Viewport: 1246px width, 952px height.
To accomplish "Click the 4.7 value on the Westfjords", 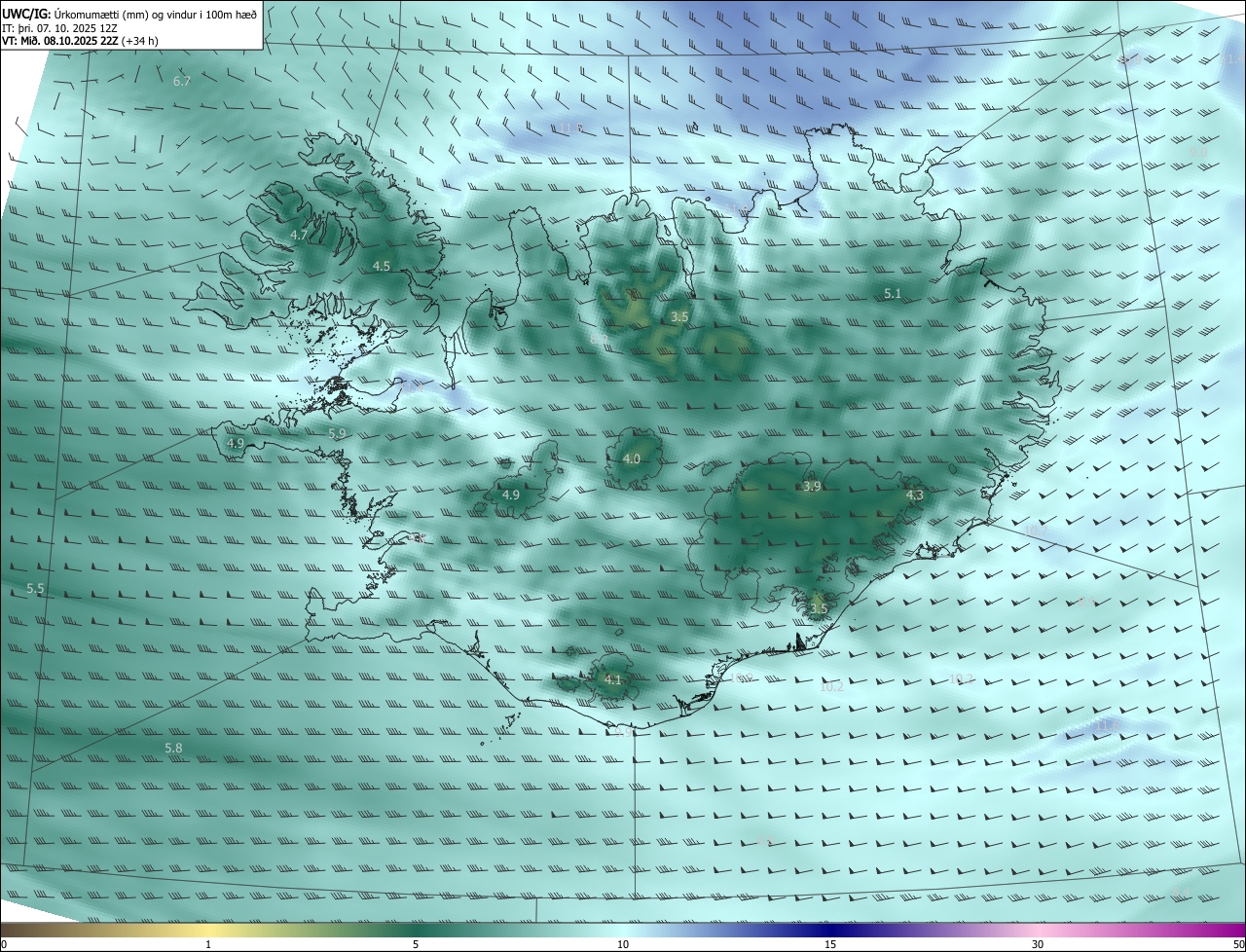I will click(299, 235).
